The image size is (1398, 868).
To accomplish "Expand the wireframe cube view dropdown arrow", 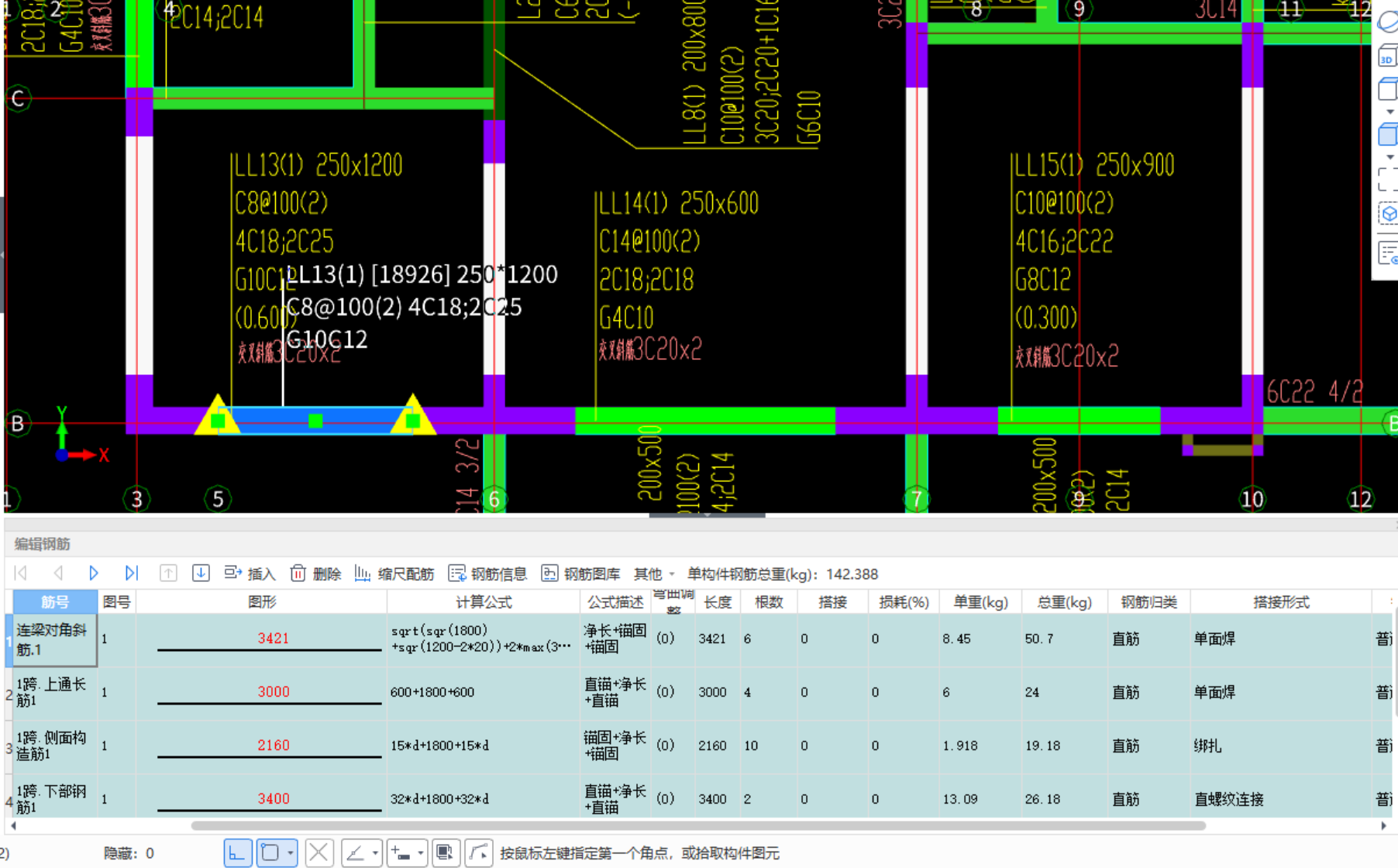I will [x=1390, y=112].
